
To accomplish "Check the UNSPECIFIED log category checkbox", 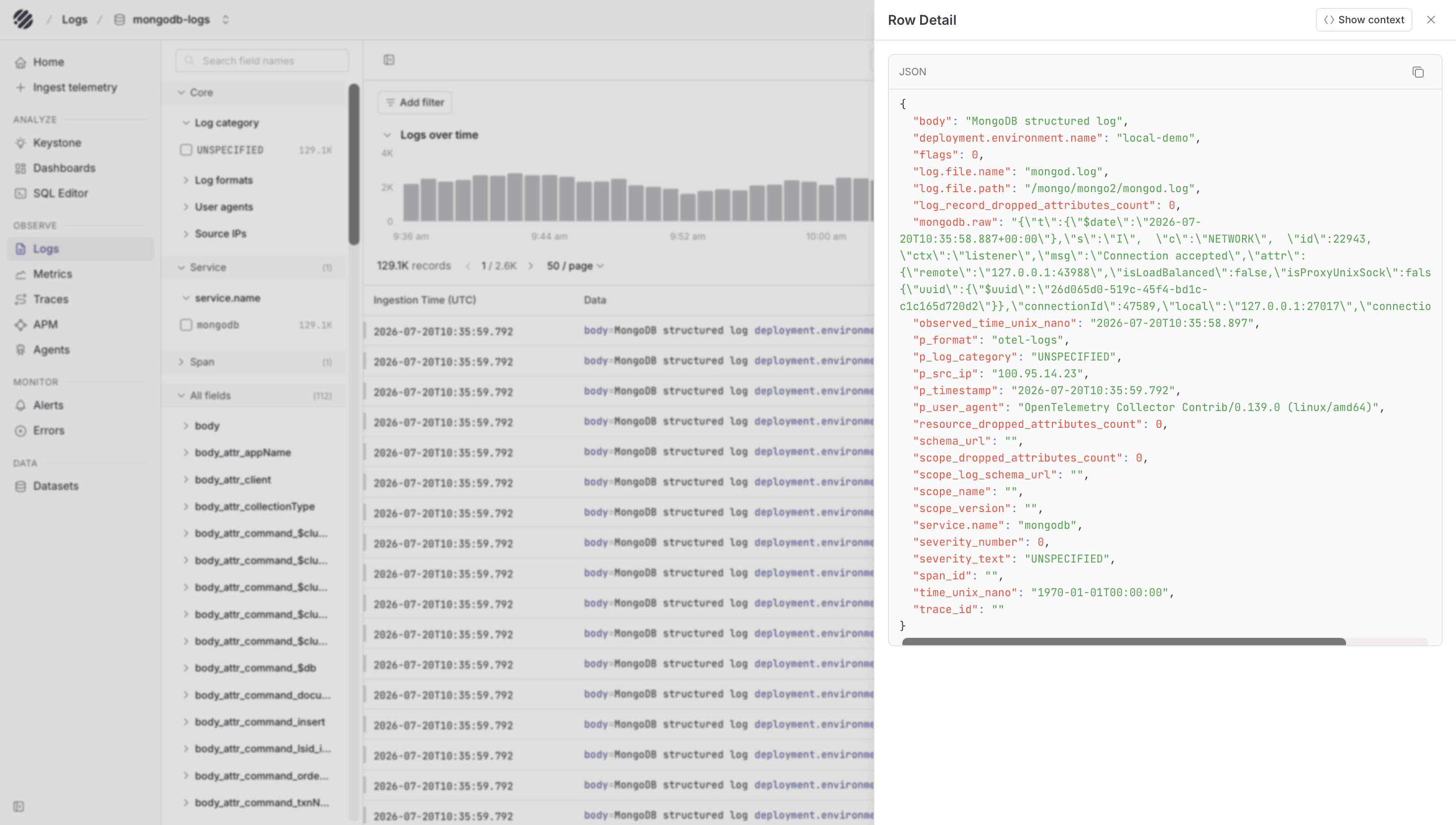I will pyautogui.click(x=186, y=150).
